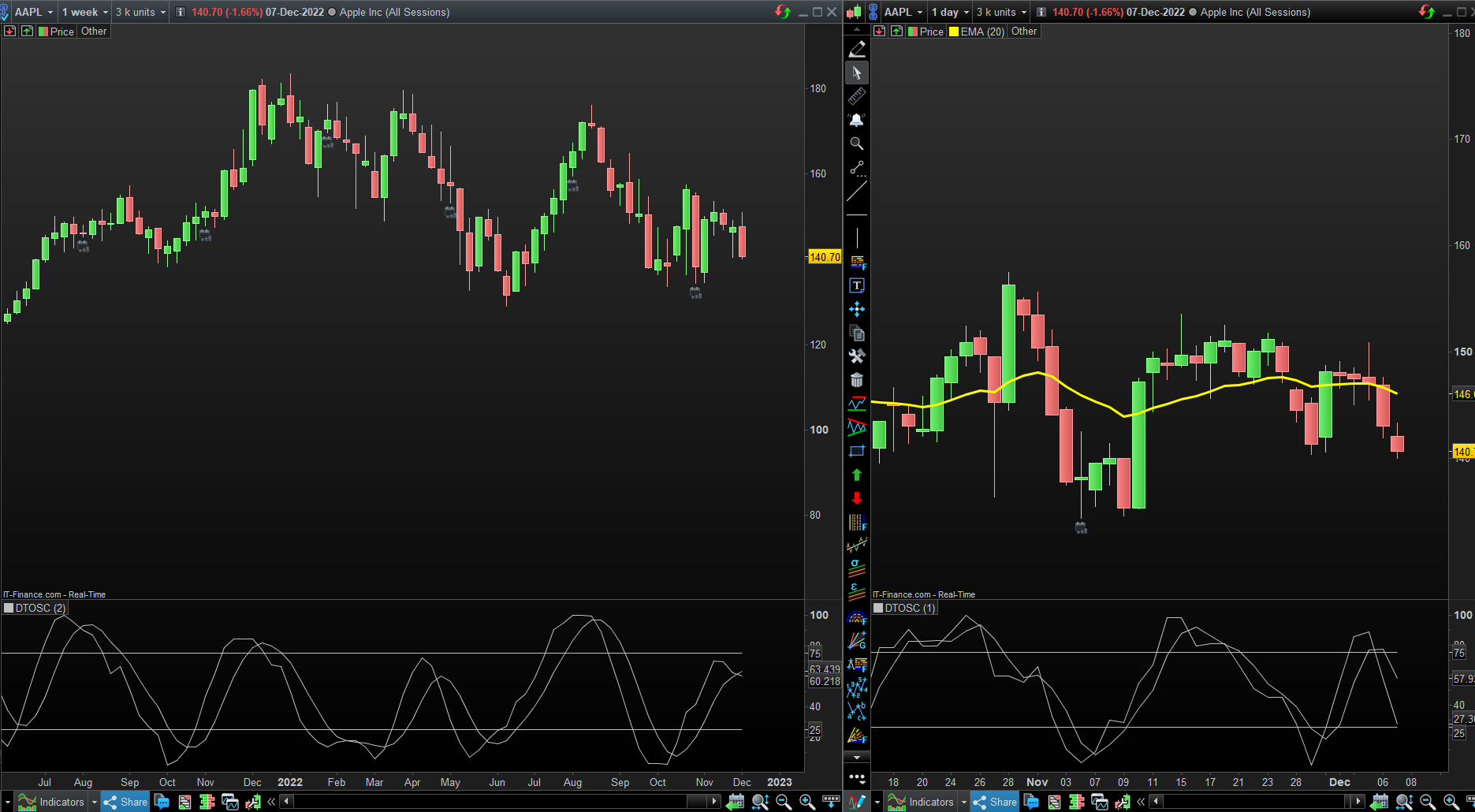This screenshot has height=812, width=1475.
Task: Select the EMA (20) label on daily chart
Action: (x=982, y=32)
